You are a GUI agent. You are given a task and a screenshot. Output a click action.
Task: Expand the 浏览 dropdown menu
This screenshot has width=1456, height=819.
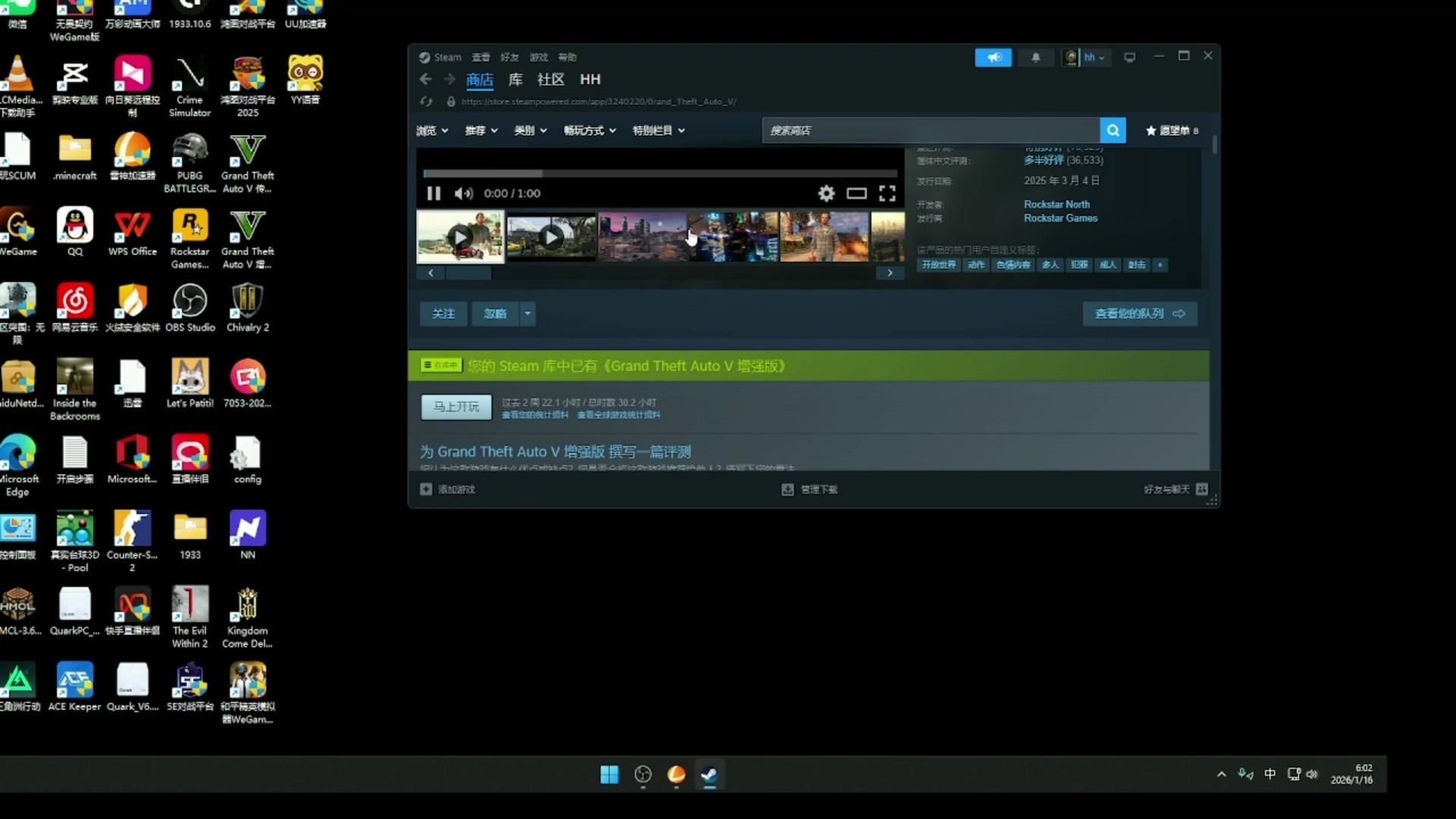pyautogui.click(x=432, y=130)
